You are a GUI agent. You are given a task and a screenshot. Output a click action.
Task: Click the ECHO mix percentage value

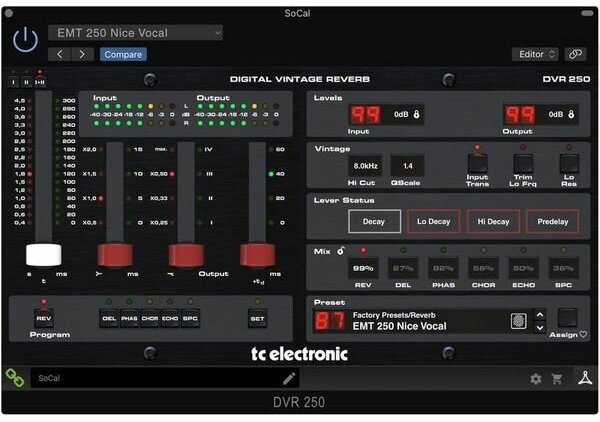[523, 268]
